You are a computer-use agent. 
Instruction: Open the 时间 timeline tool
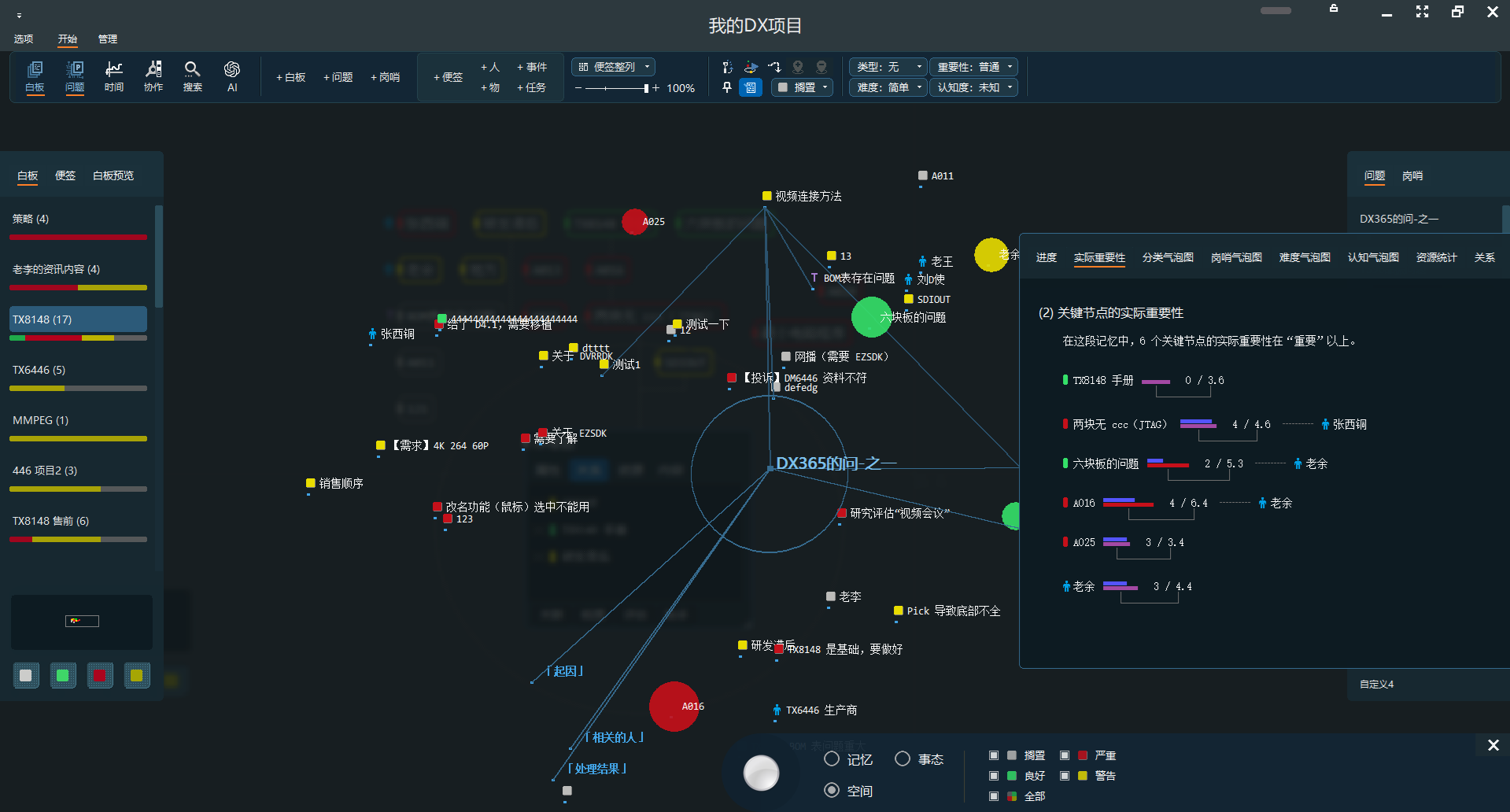[x=114, y=76]
